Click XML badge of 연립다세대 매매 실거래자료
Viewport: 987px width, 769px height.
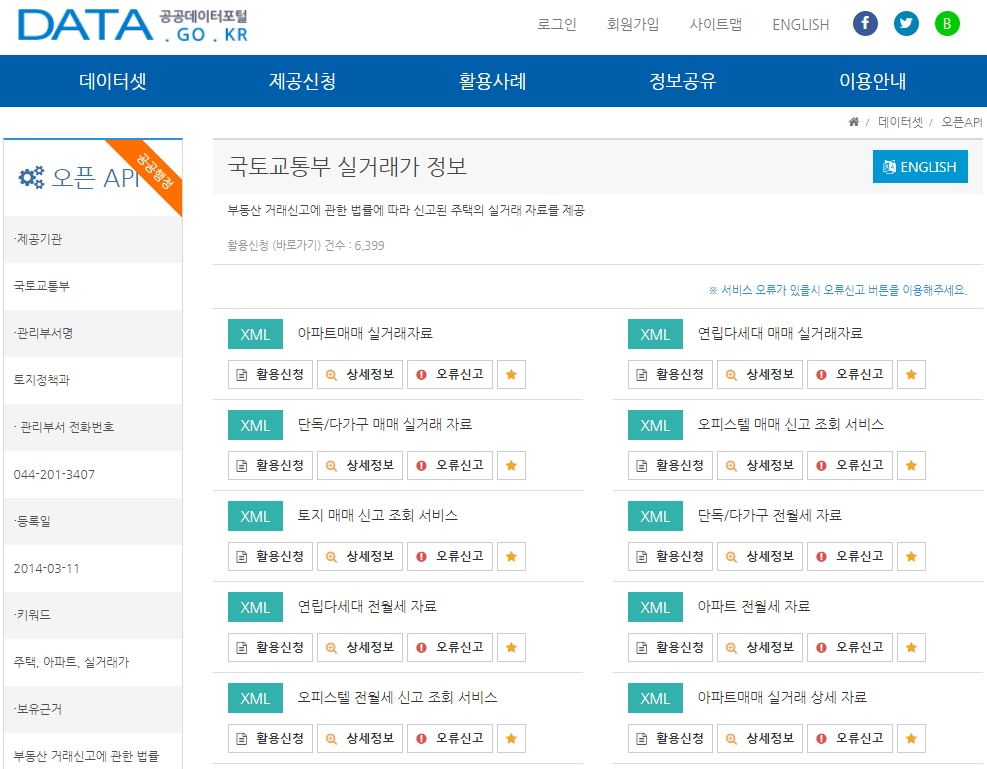coord(655,334)
